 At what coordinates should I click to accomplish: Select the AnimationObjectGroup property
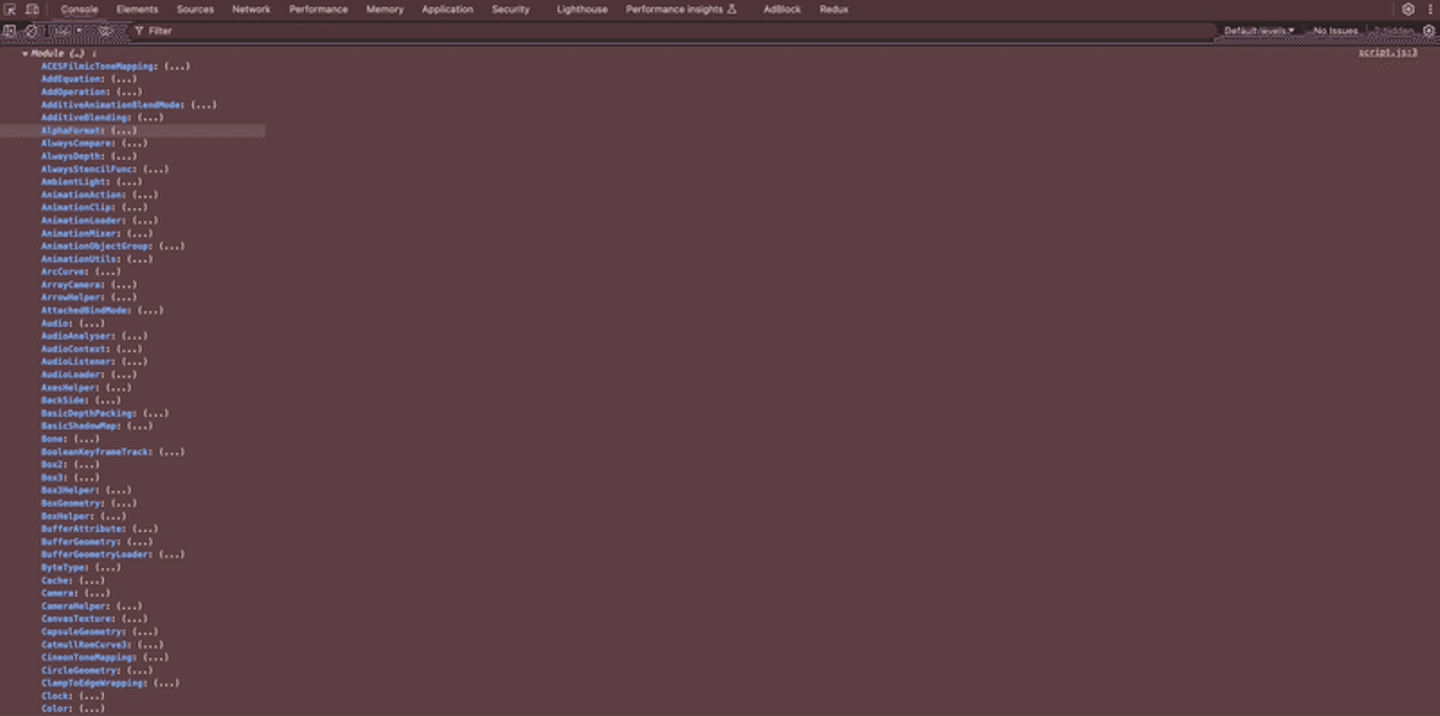(112, 246)
